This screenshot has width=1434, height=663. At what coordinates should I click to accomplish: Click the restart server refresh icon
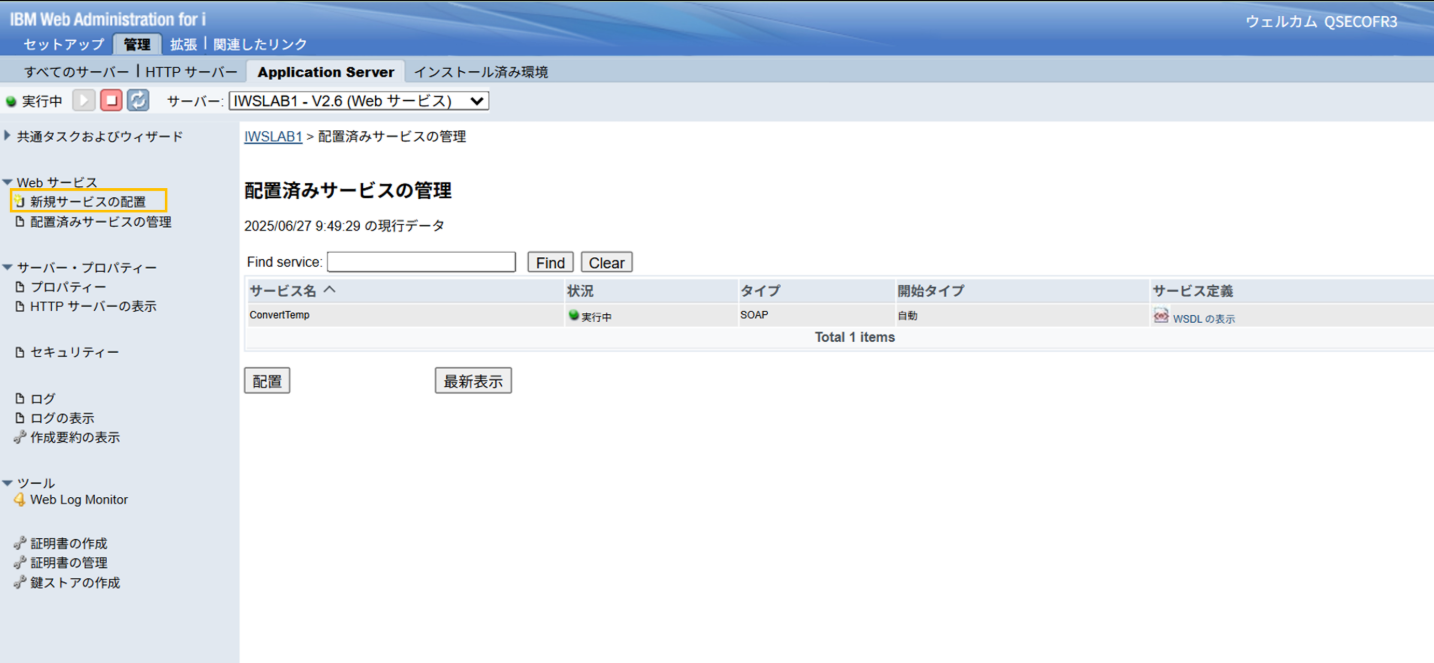coord(138,101)
